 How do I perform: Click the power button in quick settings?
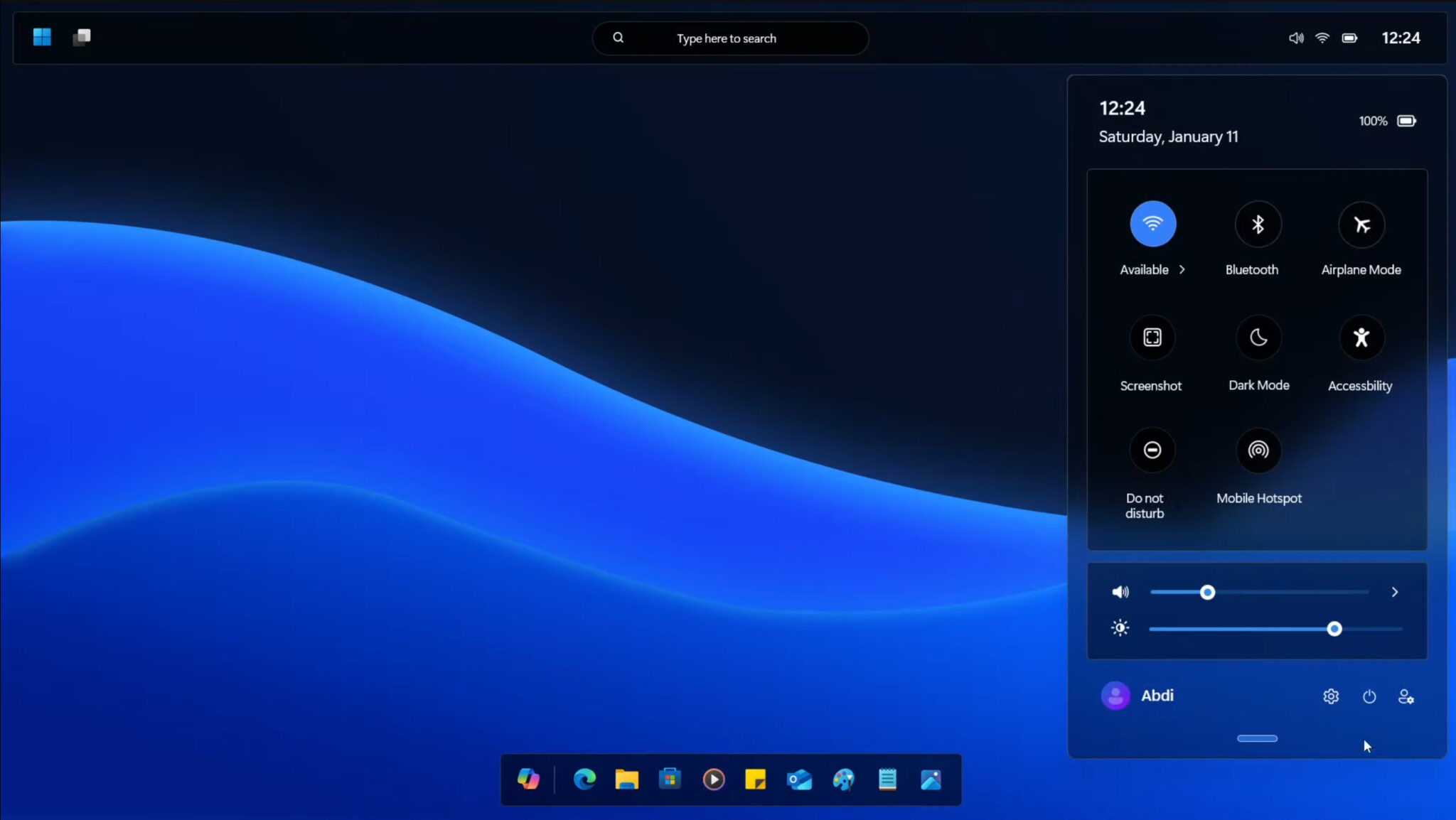(1369, 696)
